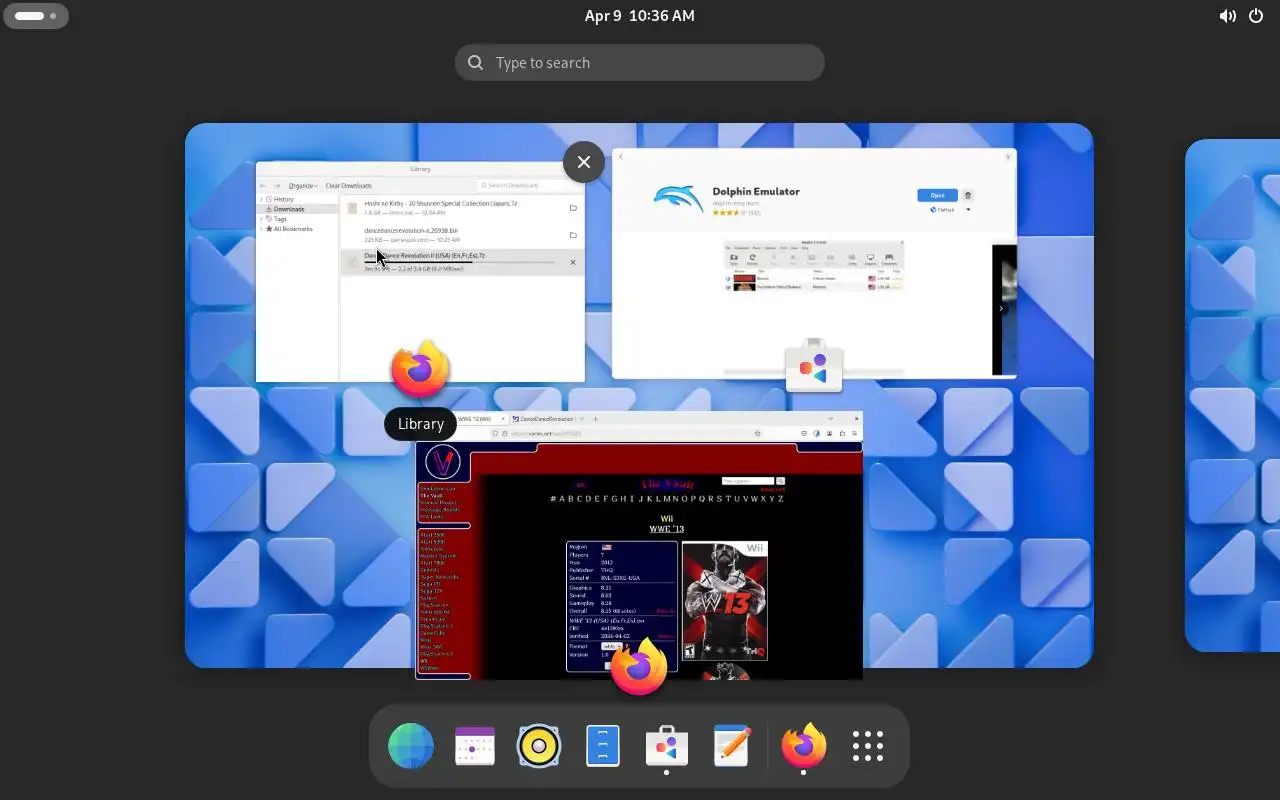This screenshot has height=800, width=1280.
Task: Click Dolphin Emulator logo in Software window
Action: click(x=678, y=196)
